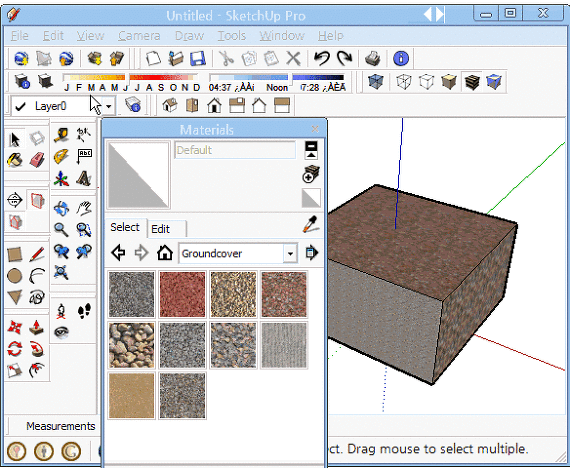Pick the Tape Measure tool
This screenshot has width=570, height=468.
click(x=61, y=135)
